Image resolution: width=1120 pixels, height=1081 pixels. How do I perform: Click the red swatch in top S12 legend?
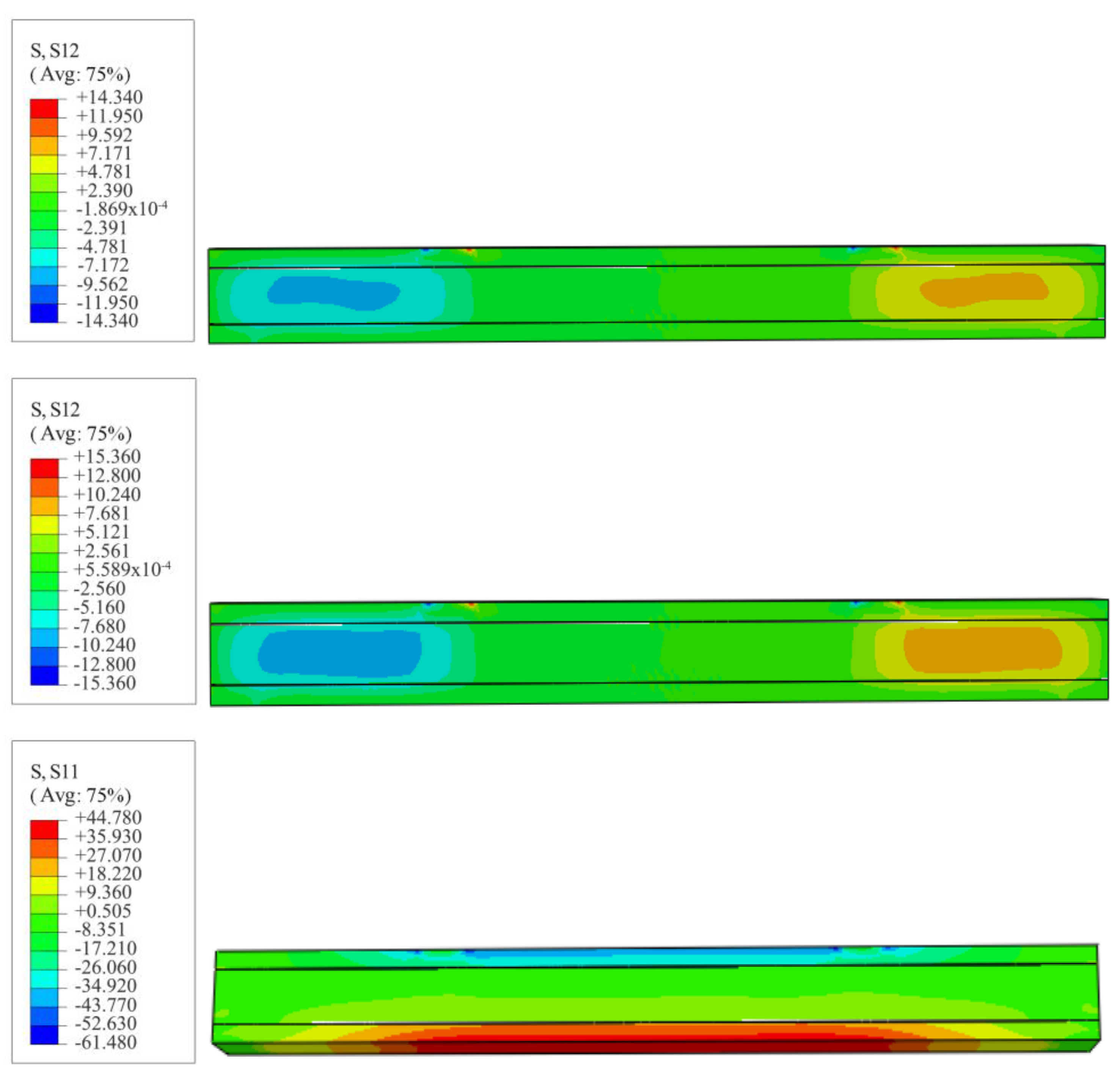44,108
